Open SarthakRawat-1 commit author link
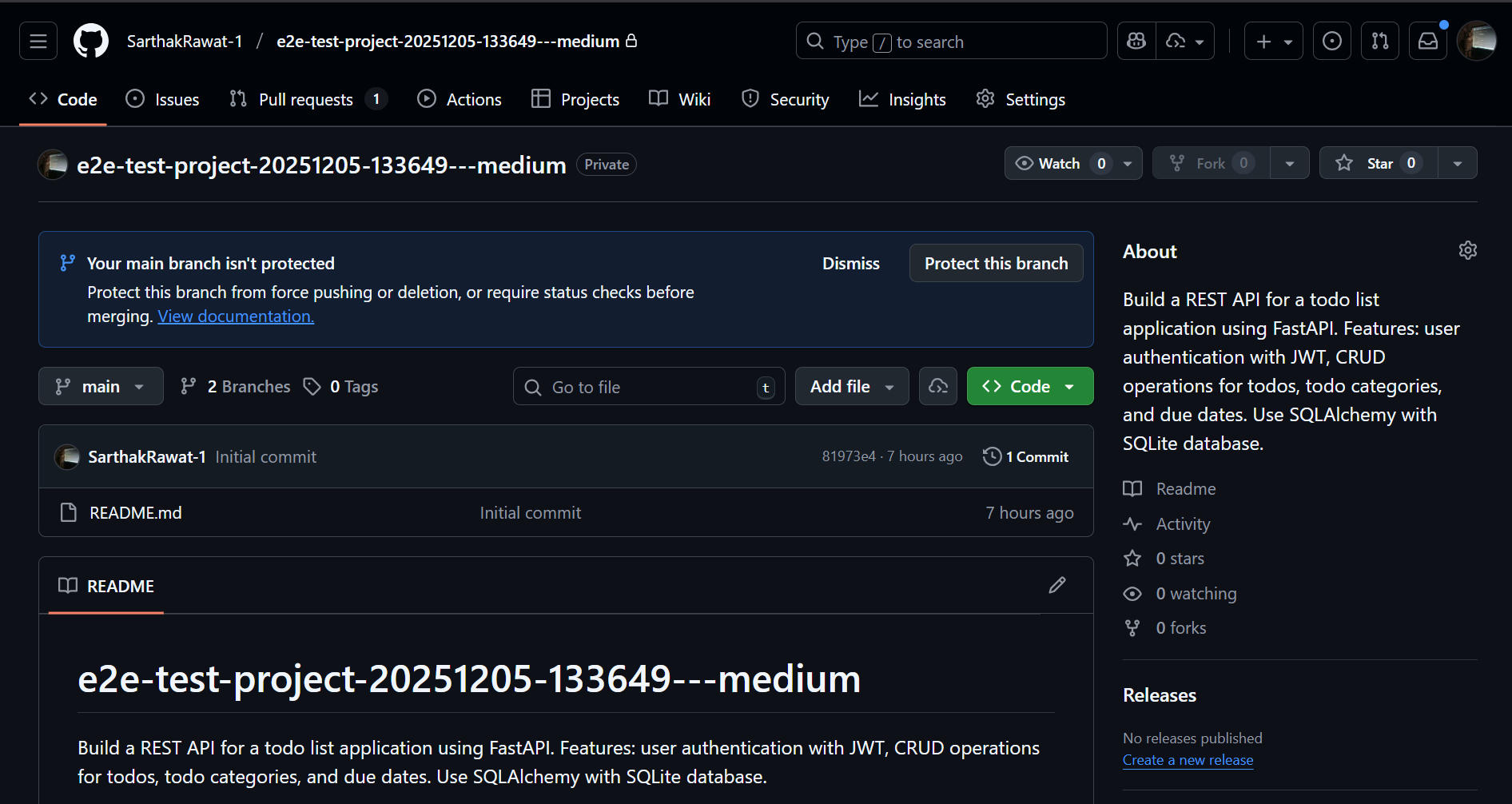Image resolution: width=1512 pixels, height=804 pixels. (147, 457)
